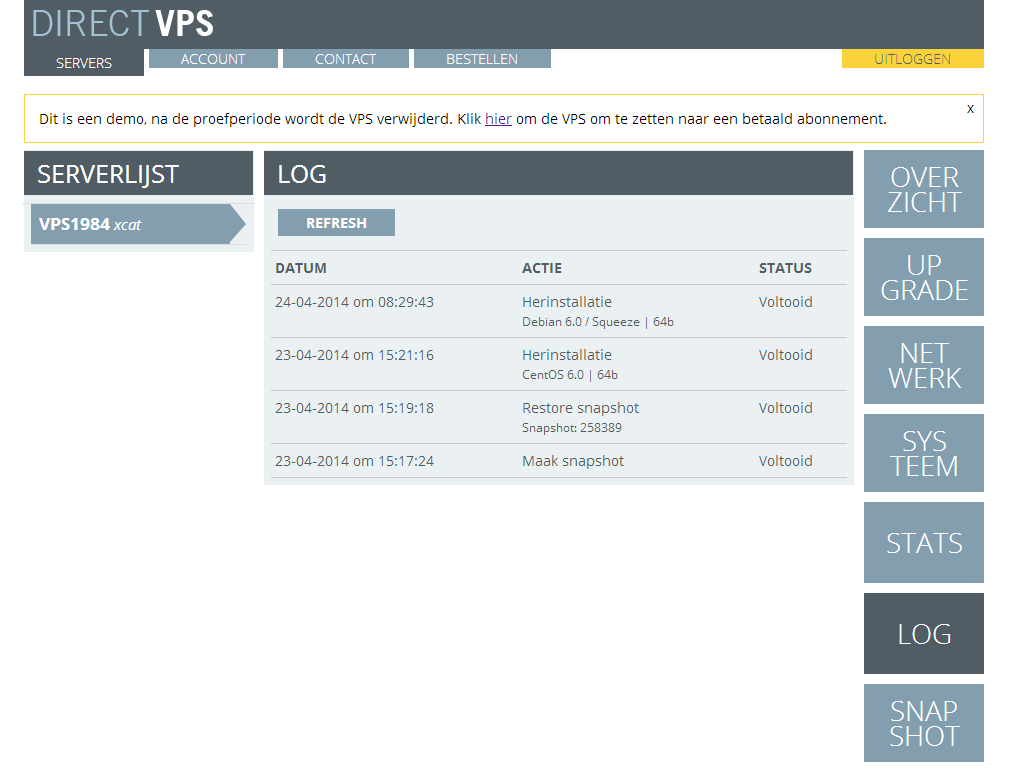Switch to the Account tab

pyautogui.click(x=212, y=59)
